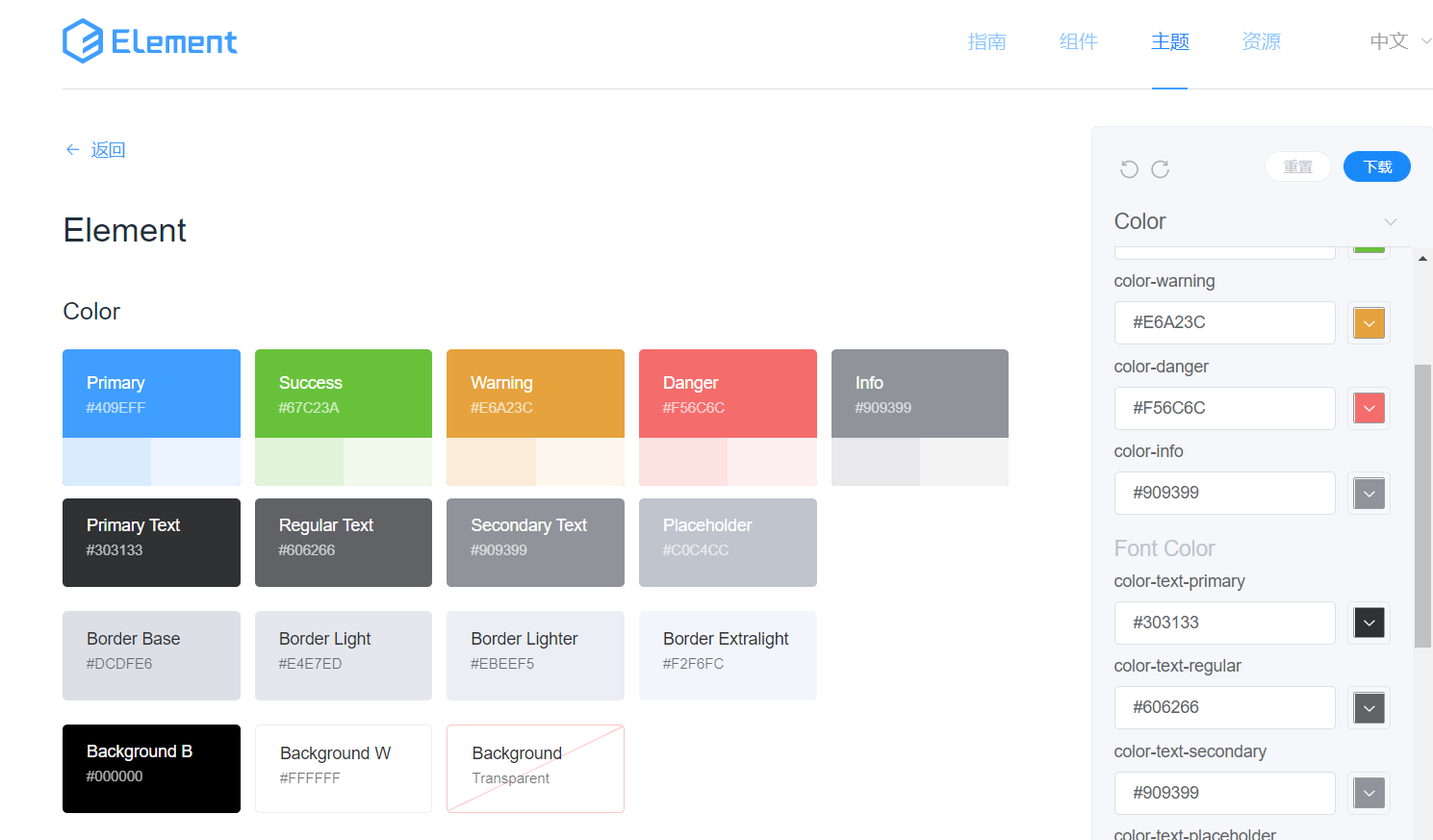Click the color-info #909399 input field
The image size is (1433, 840).
click(1224, 493)
